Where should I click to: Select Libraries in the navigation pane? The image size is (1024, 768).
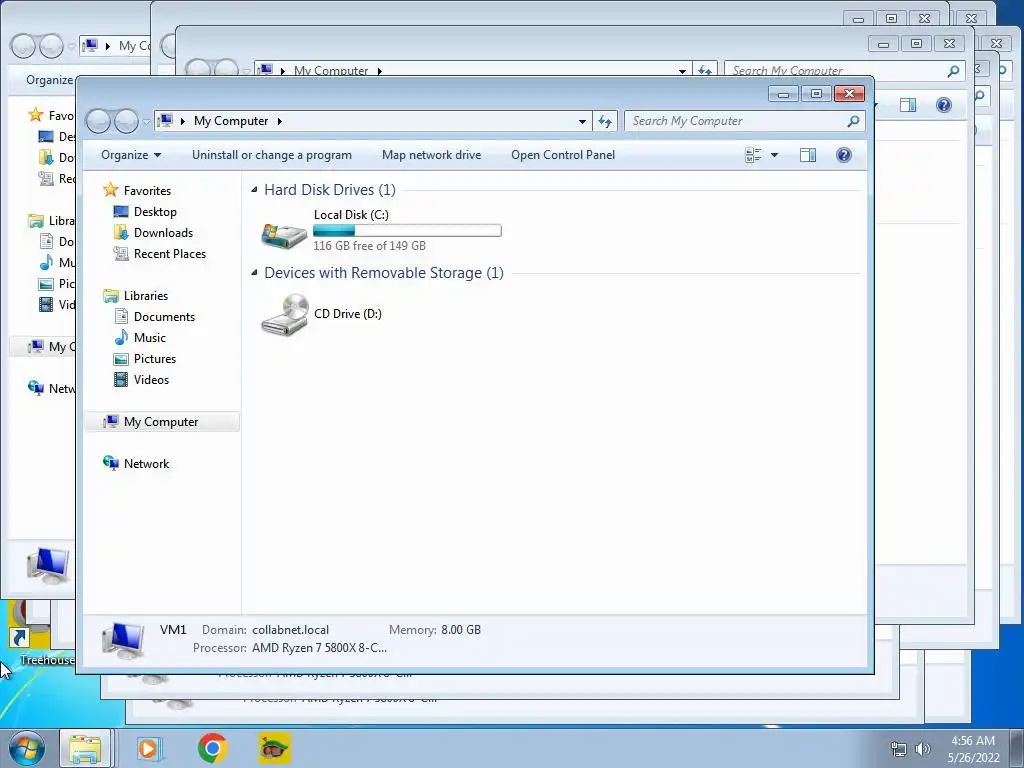pos(146,296)
